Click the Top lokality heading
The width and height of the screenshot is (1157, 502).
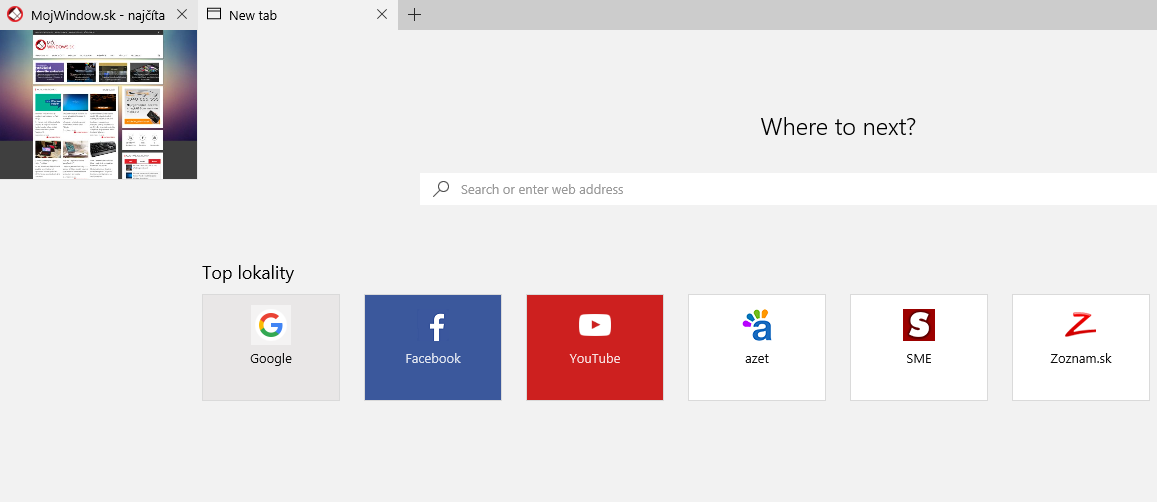pyautogui.click(x=248, y=272)
